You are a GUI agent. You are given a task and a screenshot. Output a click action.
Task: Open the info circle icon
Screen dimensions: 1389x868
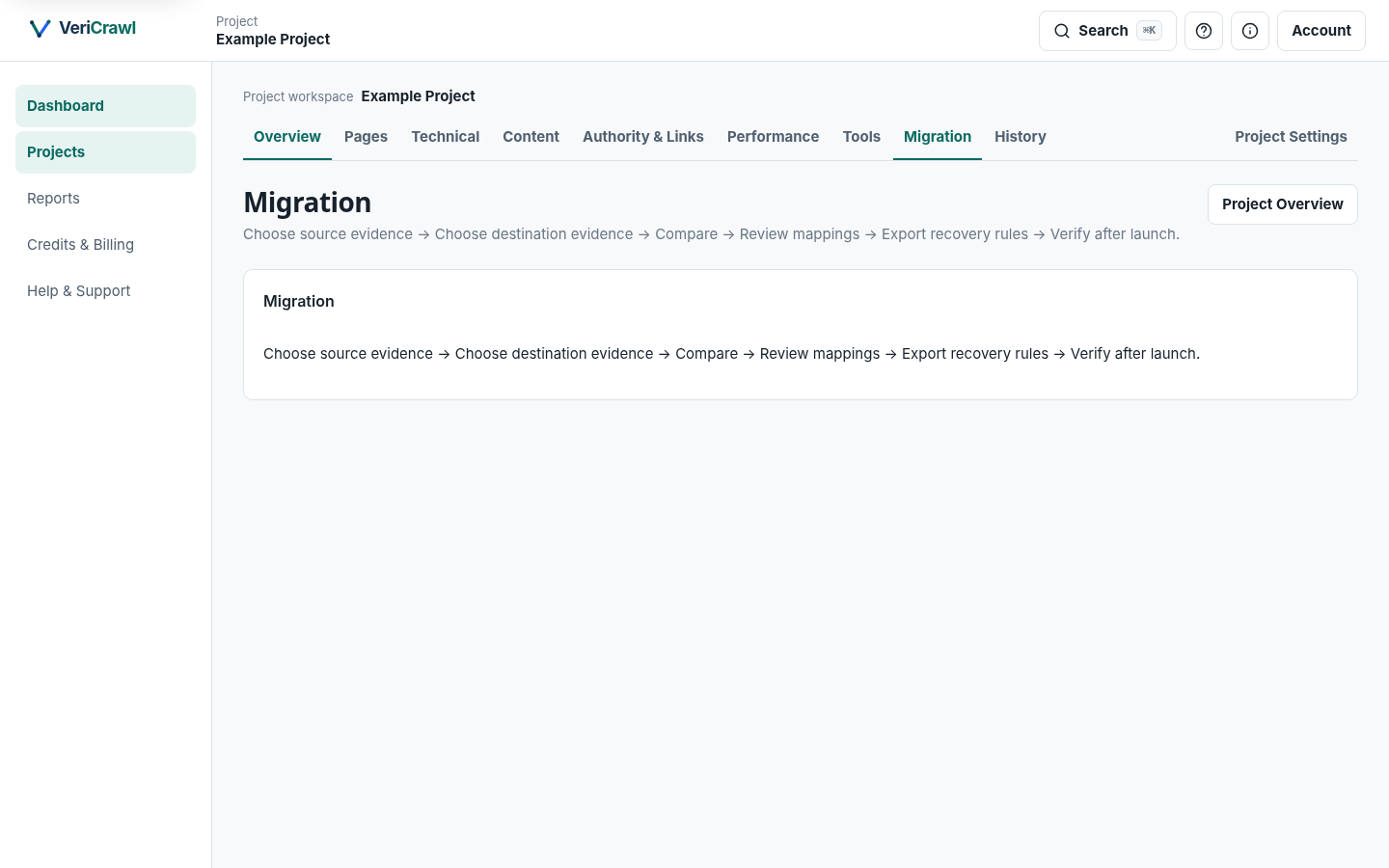coord(1250,31)
